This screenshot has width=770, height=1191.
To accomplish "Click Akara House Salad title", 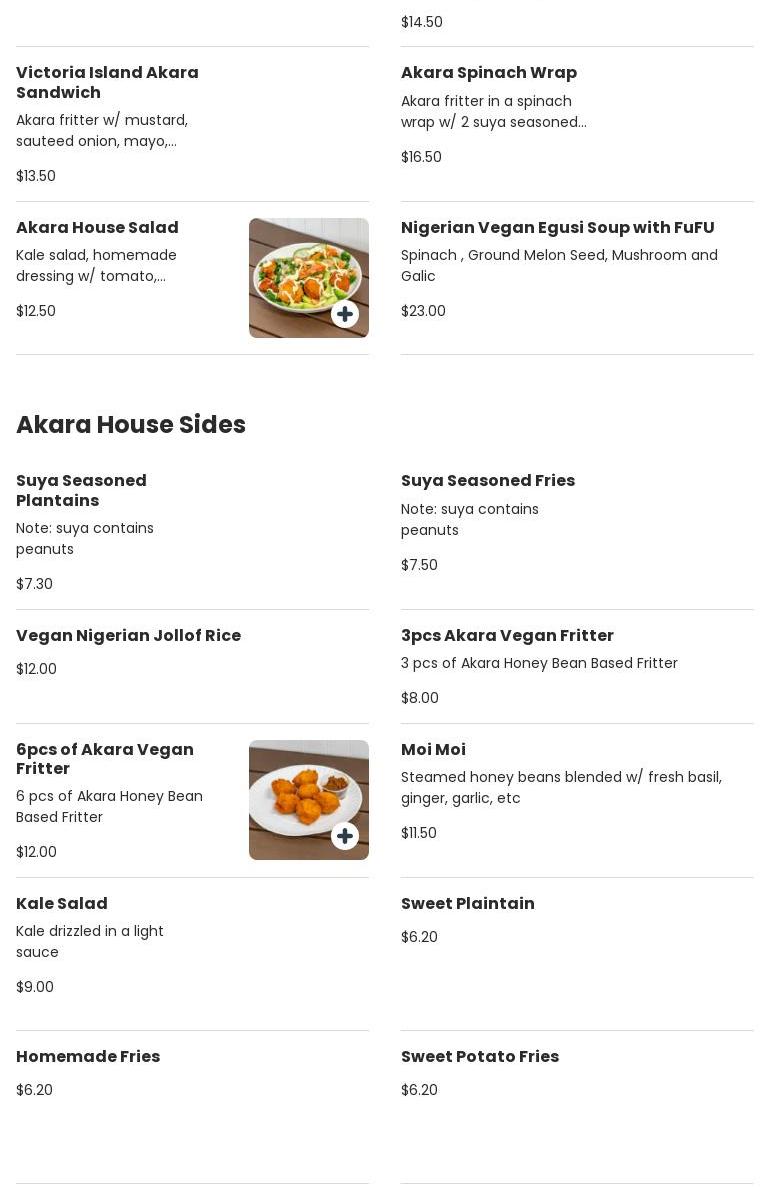I will point(97,227).
